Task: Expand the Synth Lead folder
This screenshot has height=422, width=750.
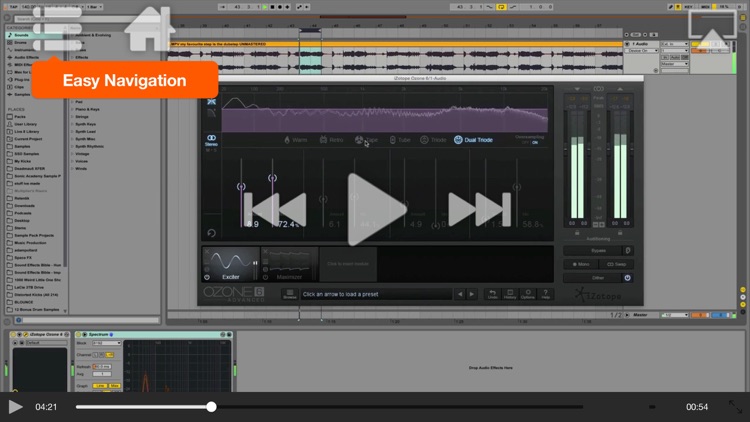Action: 73,132
